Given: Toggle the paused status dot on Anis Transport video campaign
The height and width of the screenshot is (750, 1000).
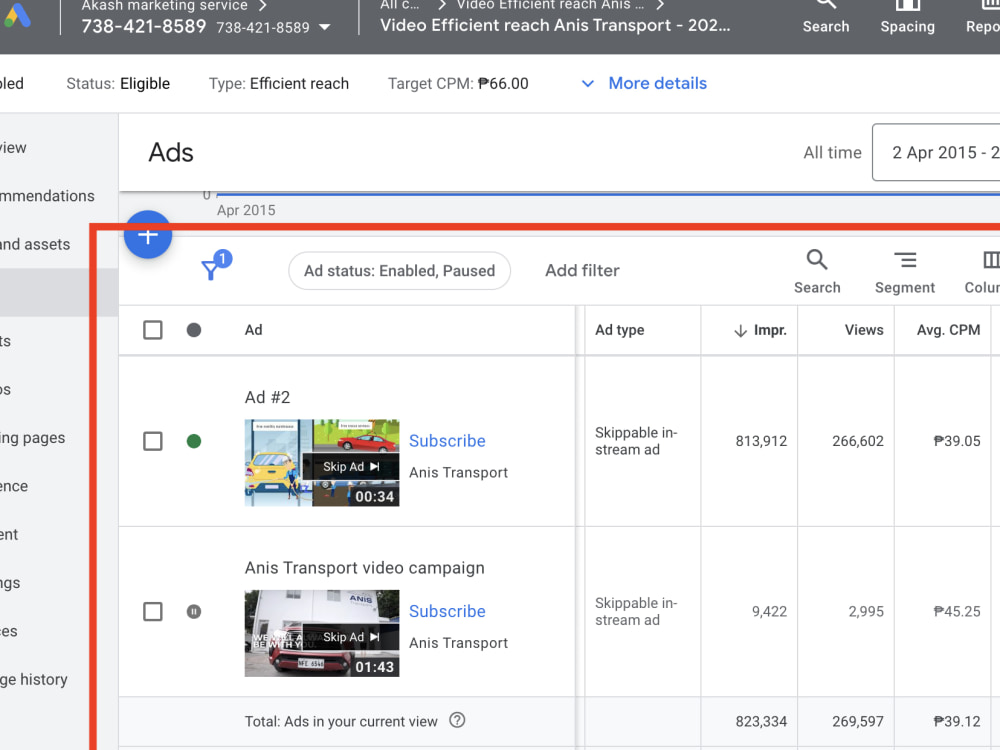Looking at the screenshot, I should [x=194, y=611].
